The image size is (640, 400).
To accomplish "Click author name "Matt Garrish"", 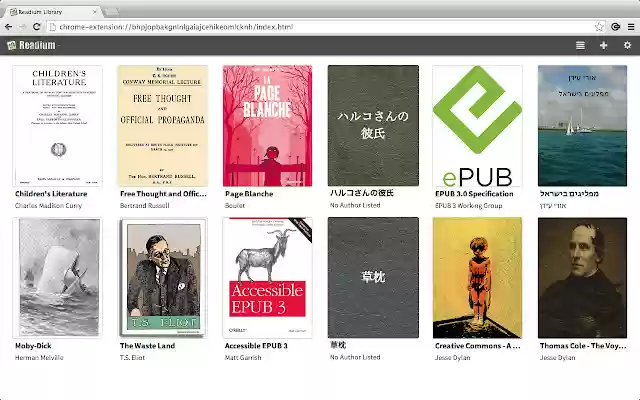I will click(243, 358).
